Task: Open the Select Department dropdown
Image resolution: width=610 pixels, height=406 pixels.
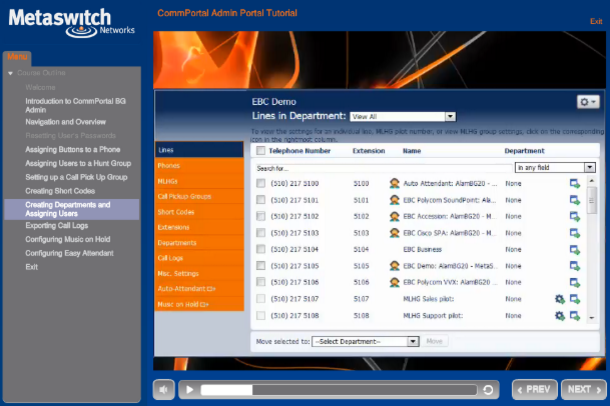Action: [x=365, y=341]
